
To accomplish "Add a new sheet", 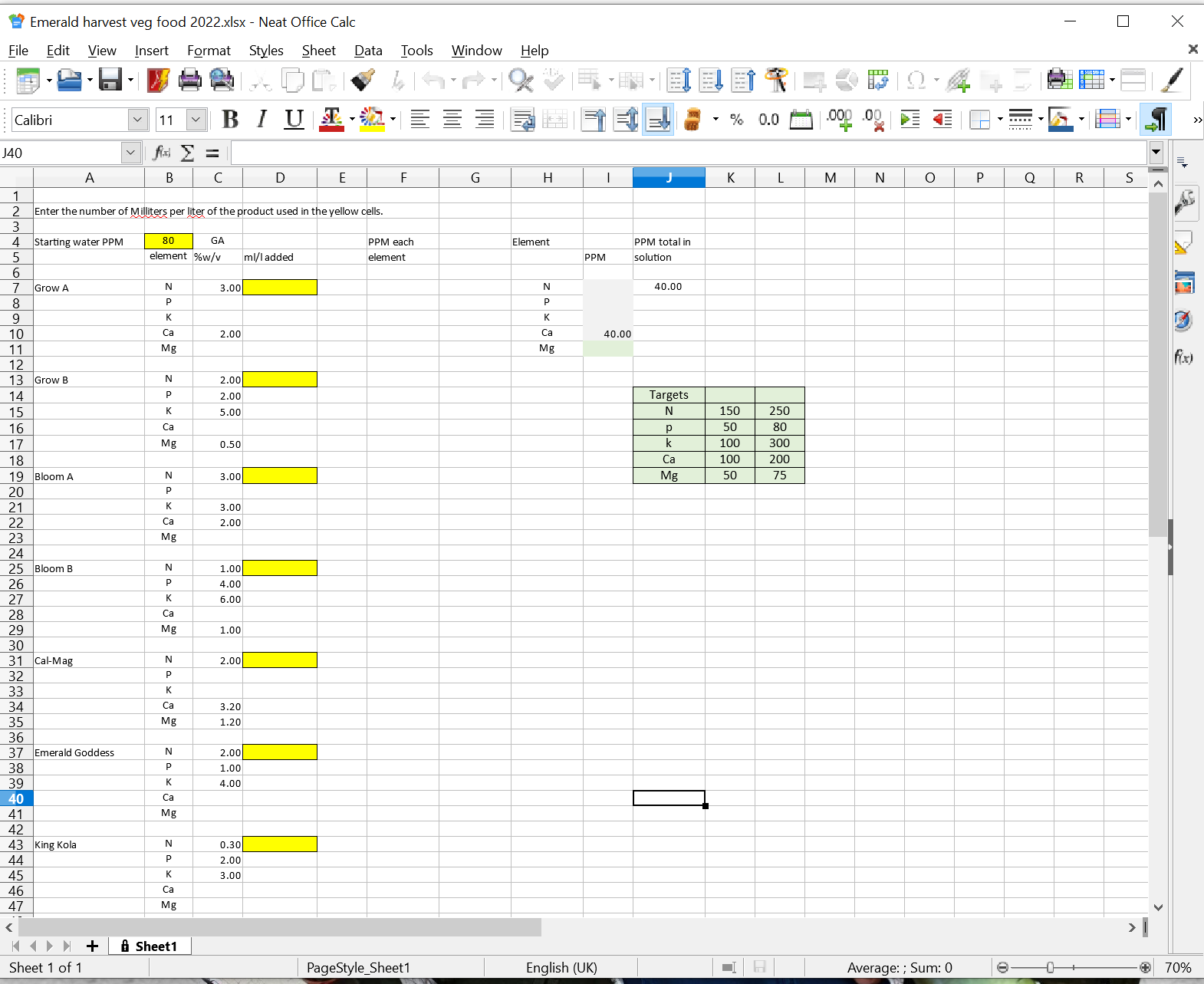I will [92, 946].
